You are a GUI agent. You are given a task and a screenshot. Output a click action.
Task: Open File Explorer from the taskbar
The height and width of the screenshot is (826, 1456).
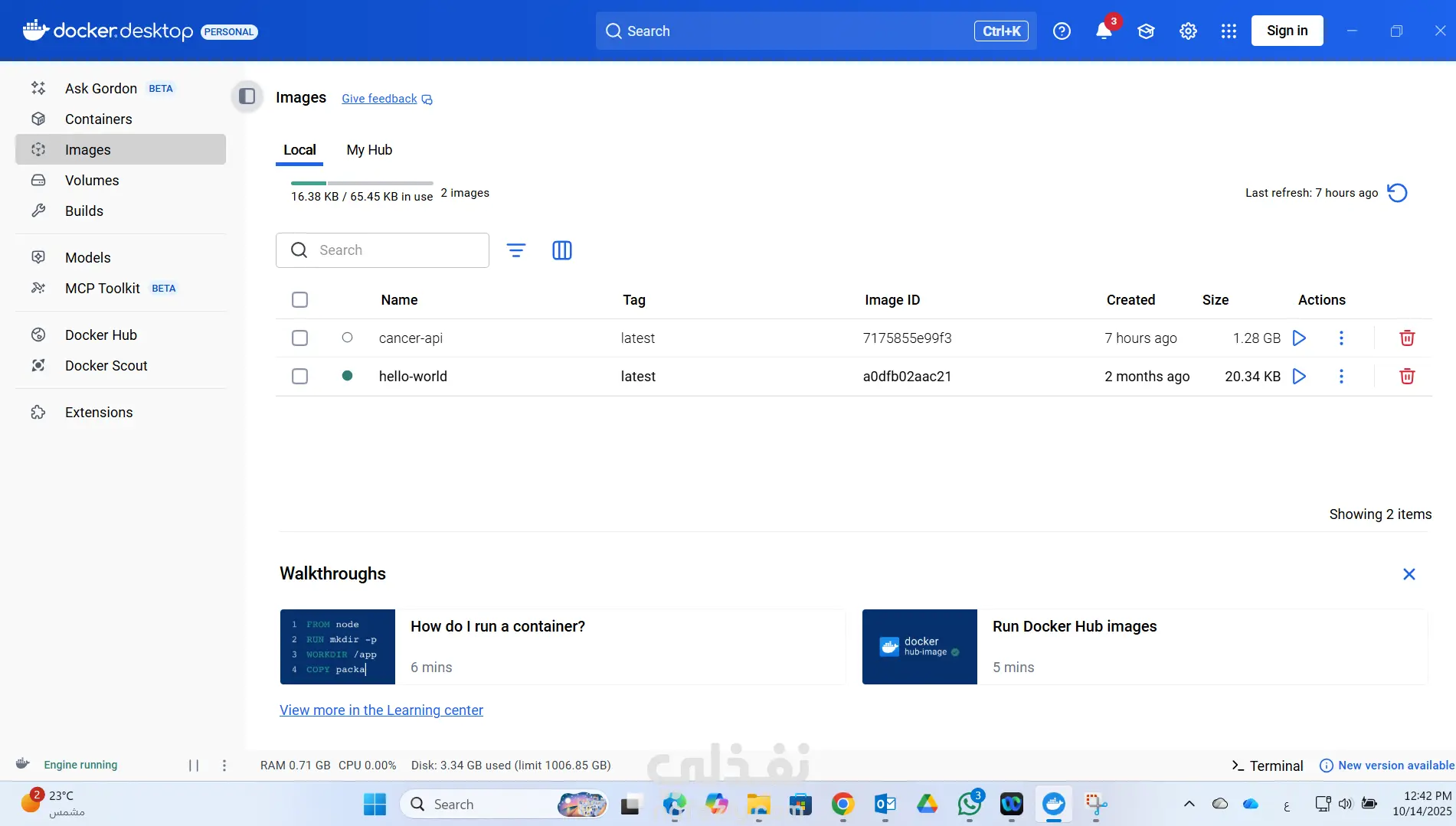[758, 805]
